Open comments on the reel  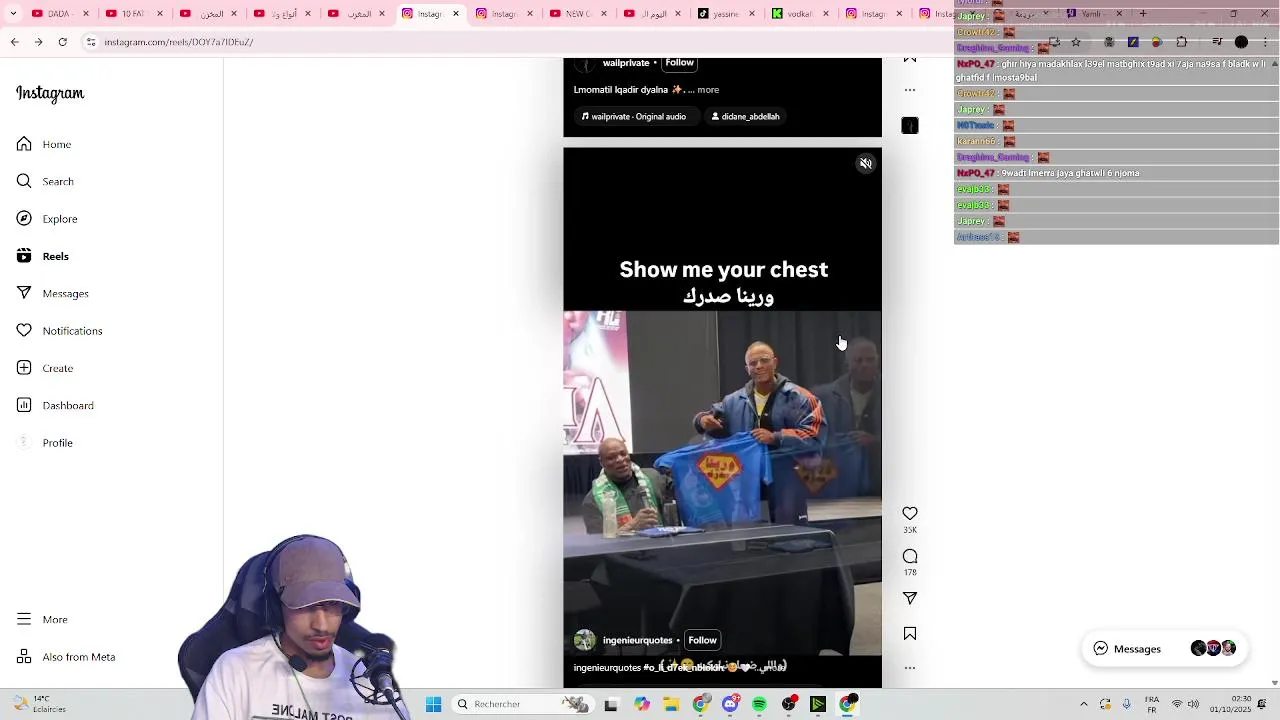click(910, 556)
